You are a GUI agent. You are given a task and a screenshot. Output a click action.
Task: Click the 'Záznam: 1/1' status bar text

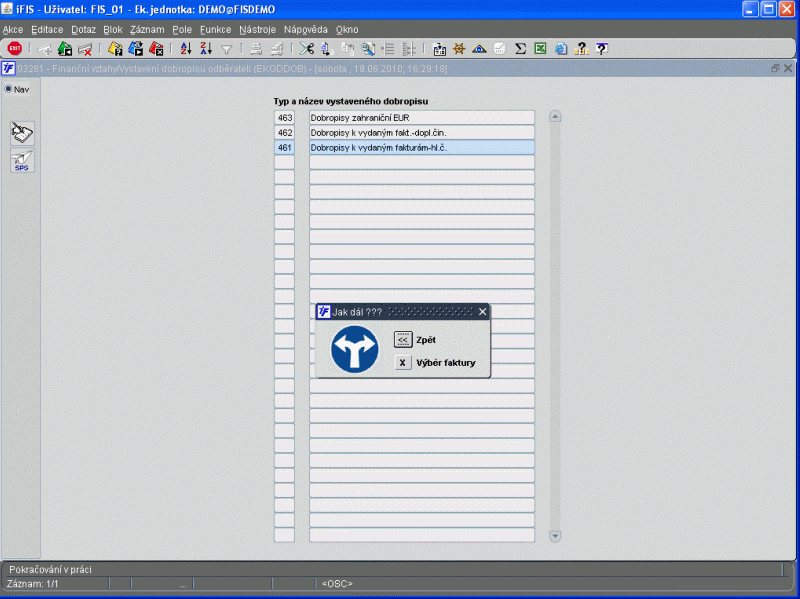[32, 584]
